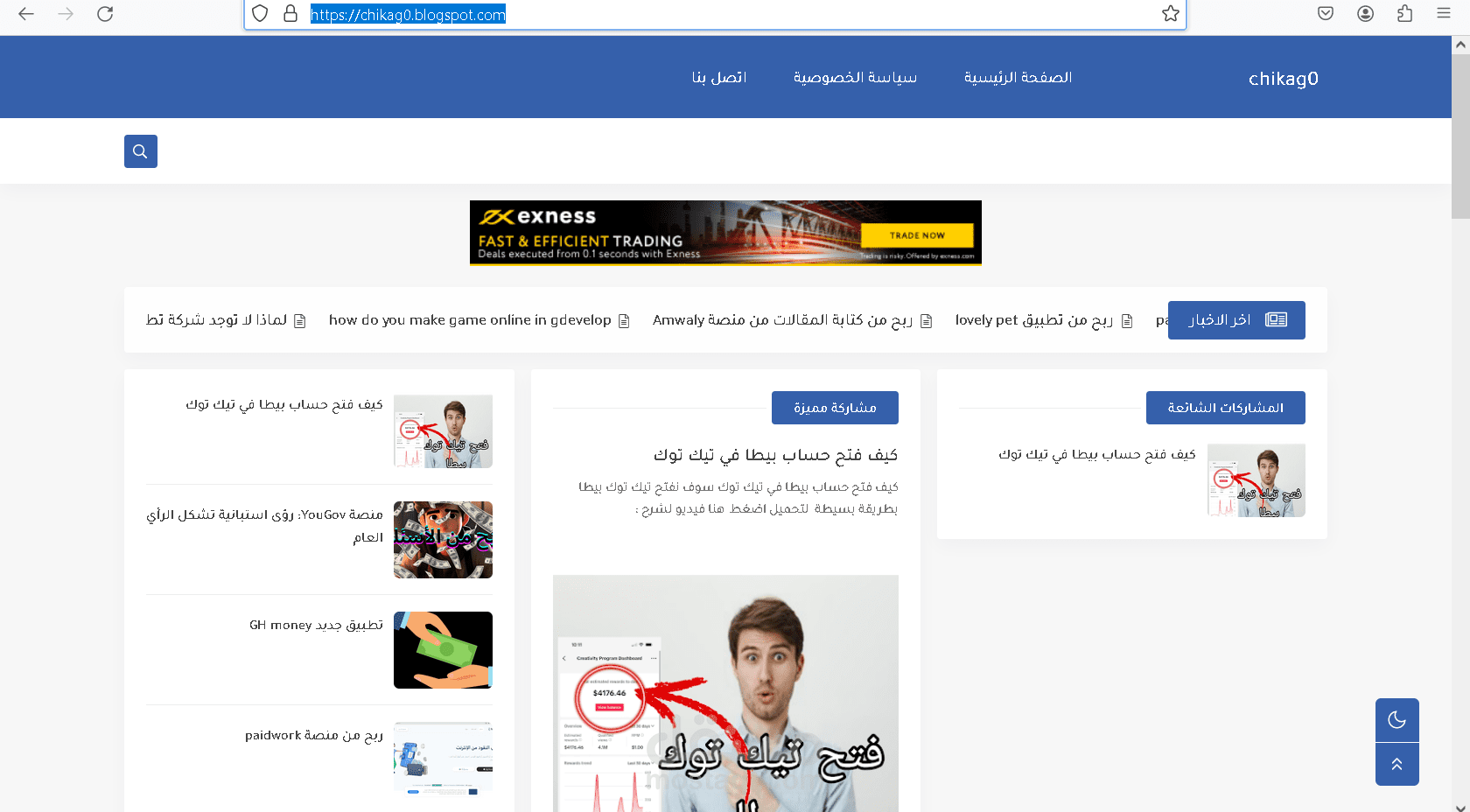Click TRADE NOW on Exness banner
The image size is (1470, 812).
(x=917, y=235)
